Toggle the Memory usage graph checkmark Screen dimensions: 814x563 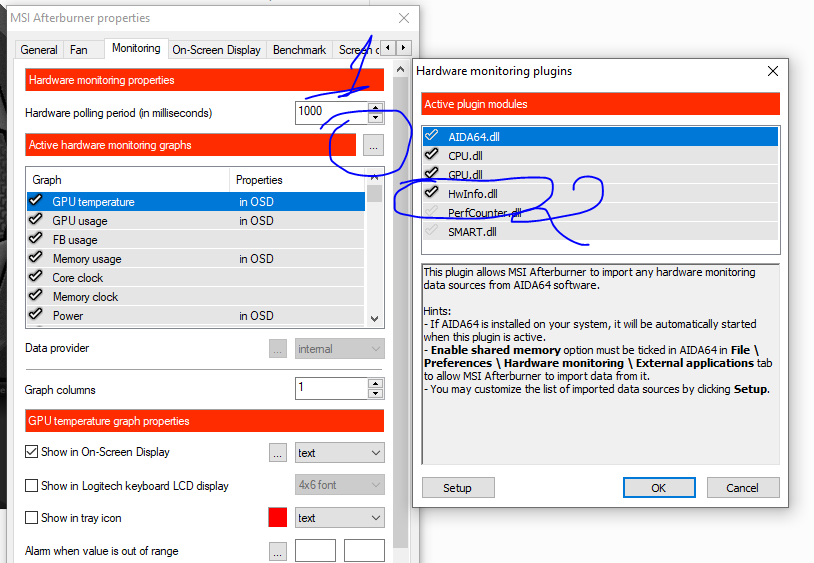point(36,258)
